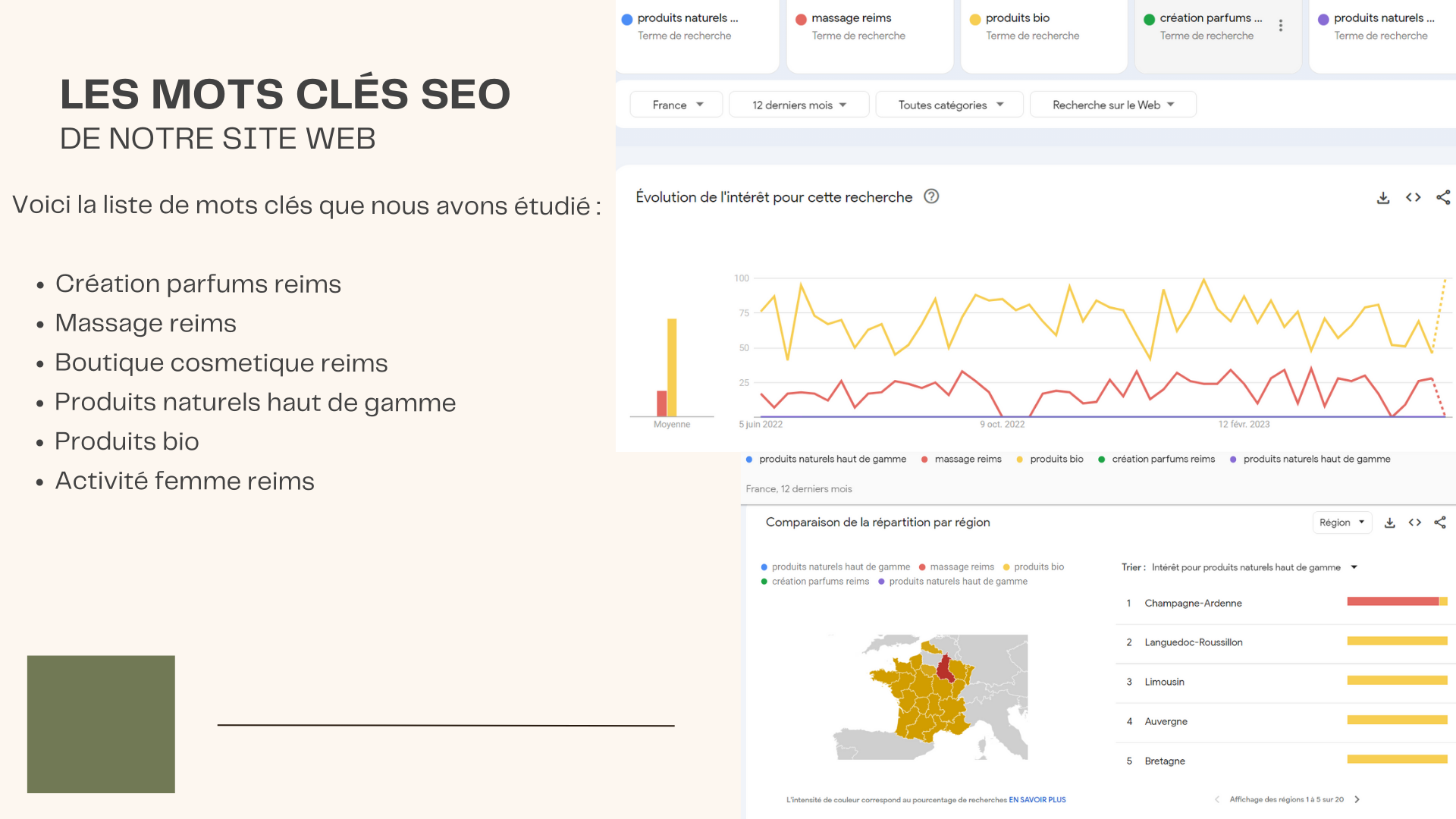Screen dimensions: 1456x819
Task: Share the interest over time chart
Action: (1443, 198)
